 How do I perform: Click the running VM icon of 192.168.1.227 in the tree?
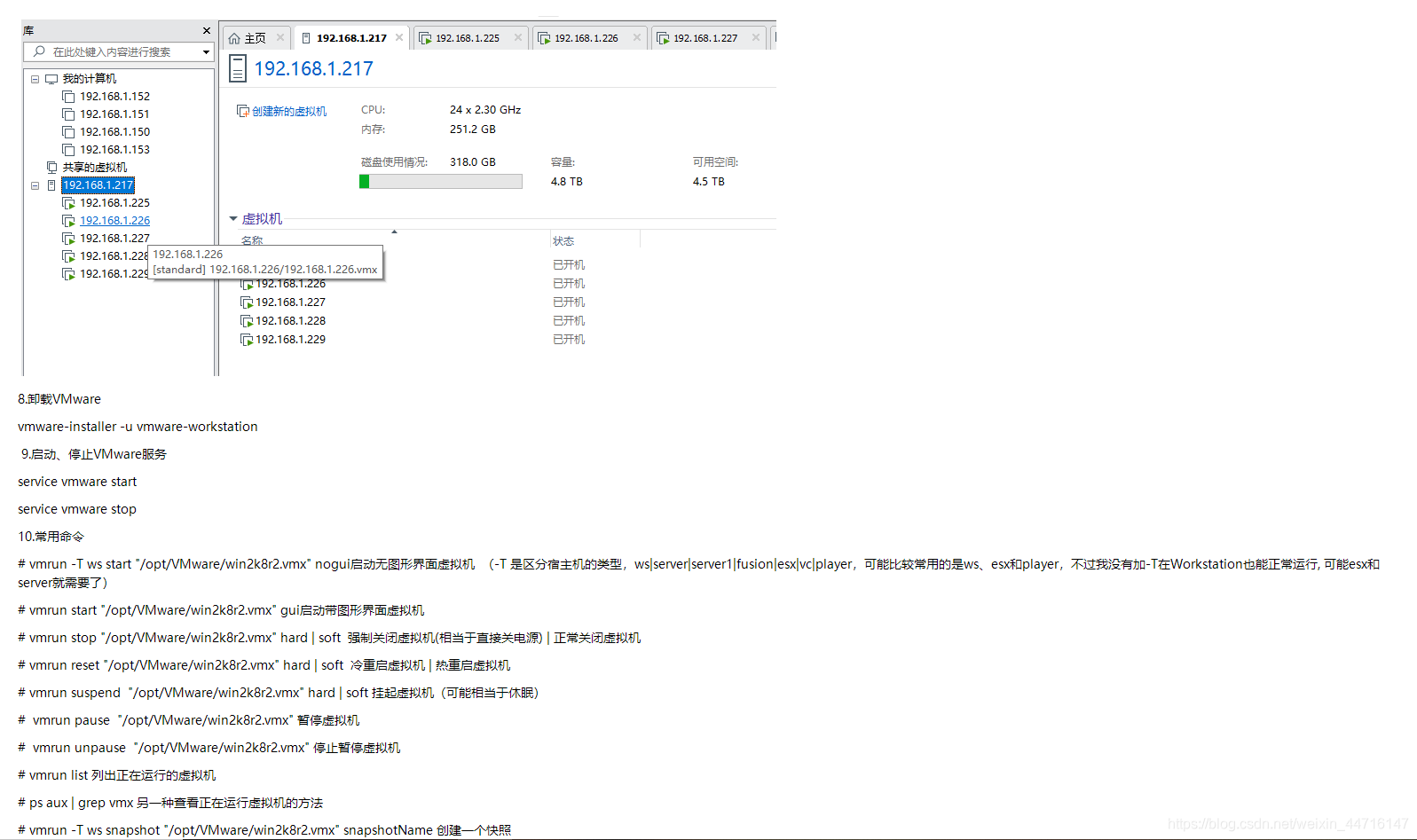68,239
